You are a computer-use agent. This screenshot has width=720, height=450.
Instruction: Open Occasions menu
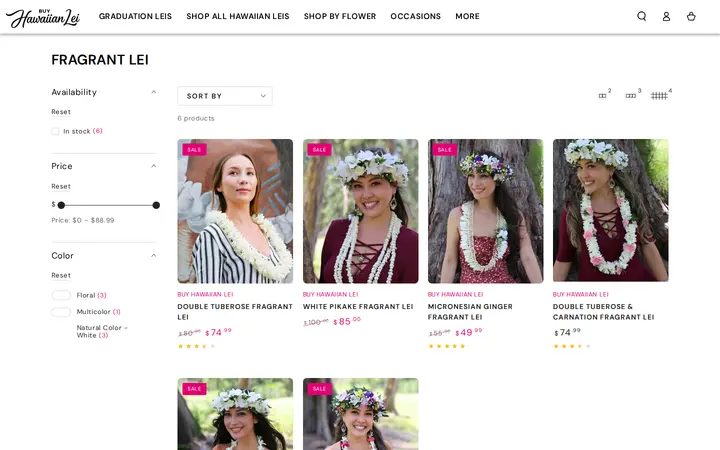[416, 16]
